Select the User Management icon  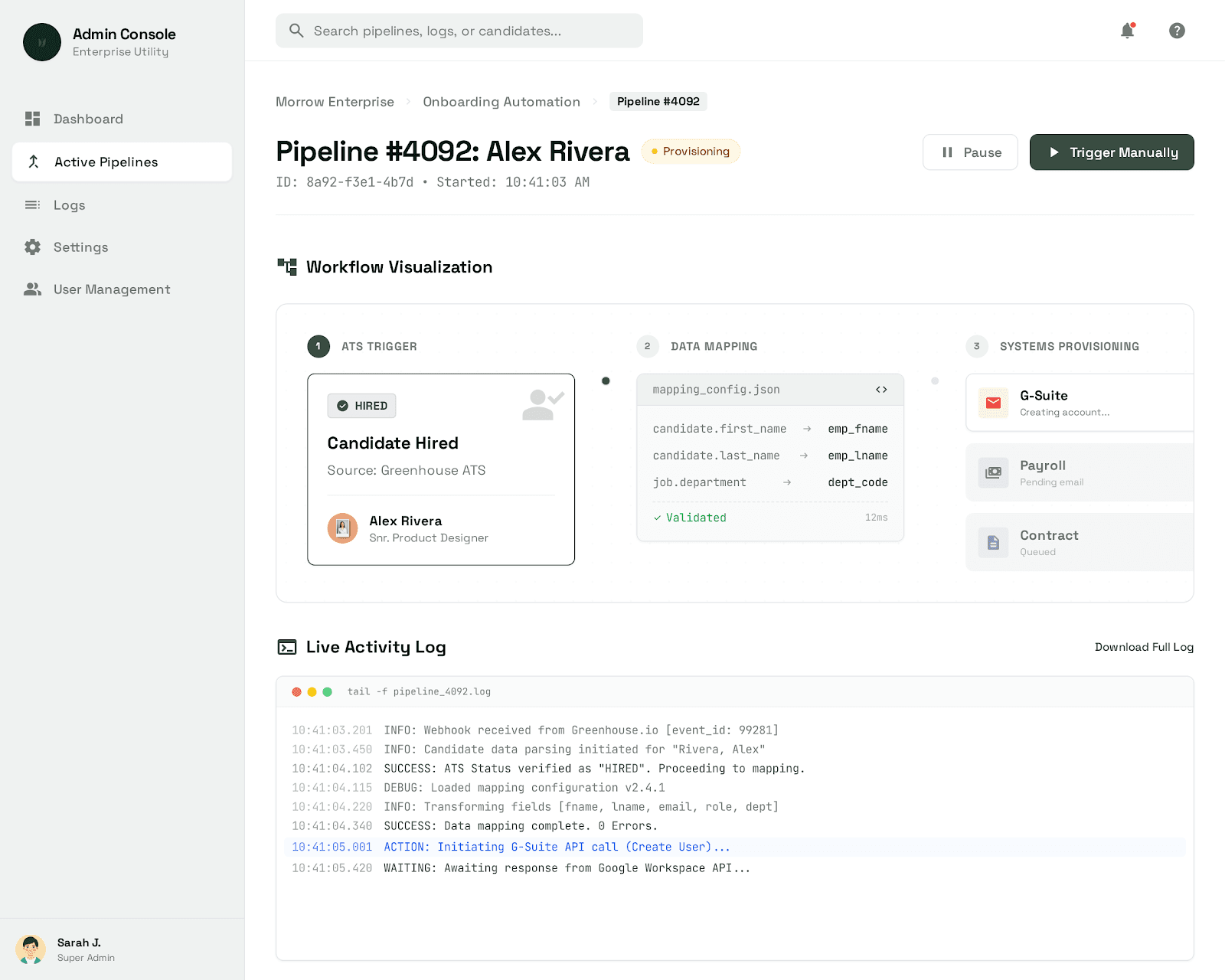(x=32, y=289)
